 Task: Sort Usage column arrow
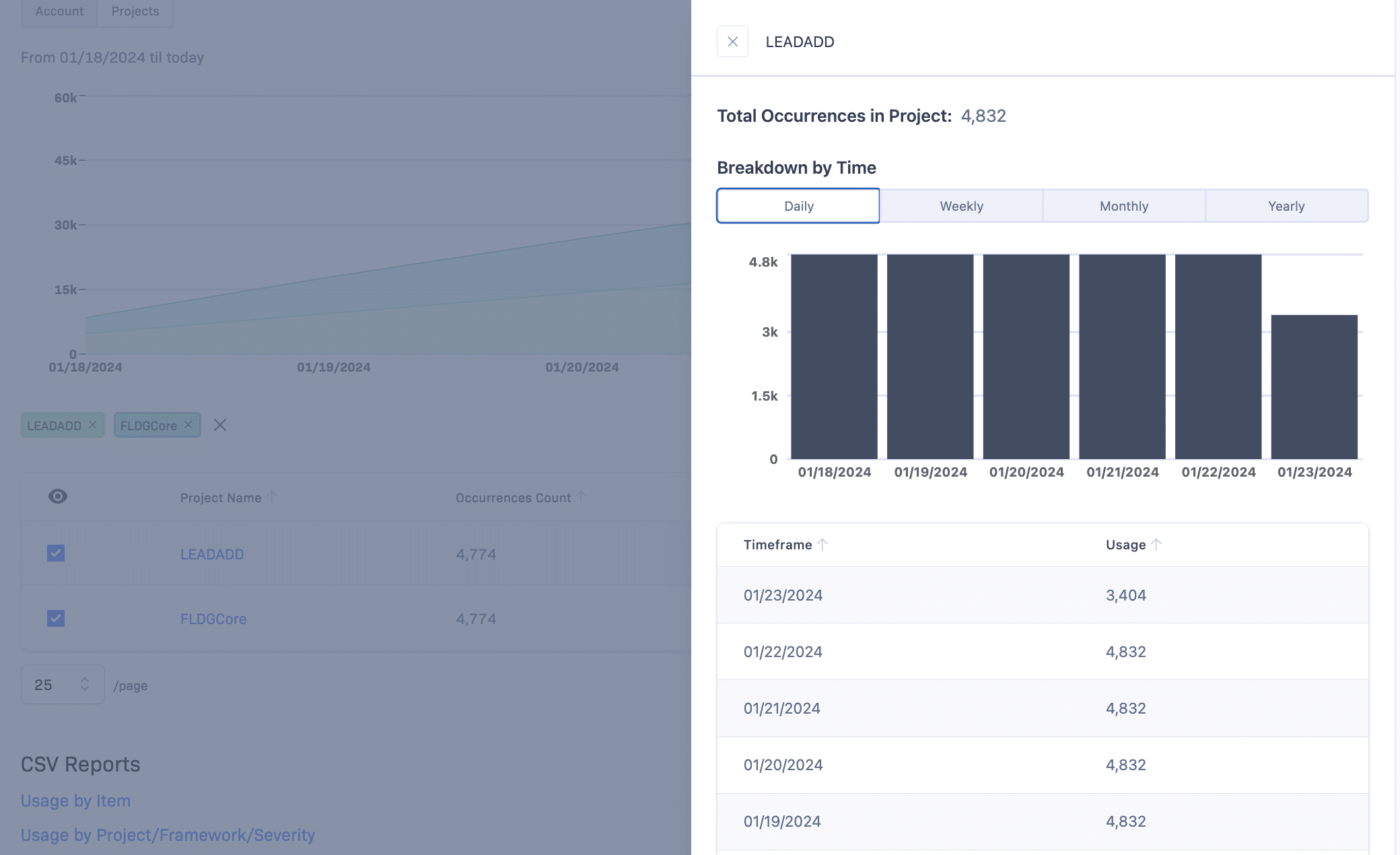(x=1156, y=545)
